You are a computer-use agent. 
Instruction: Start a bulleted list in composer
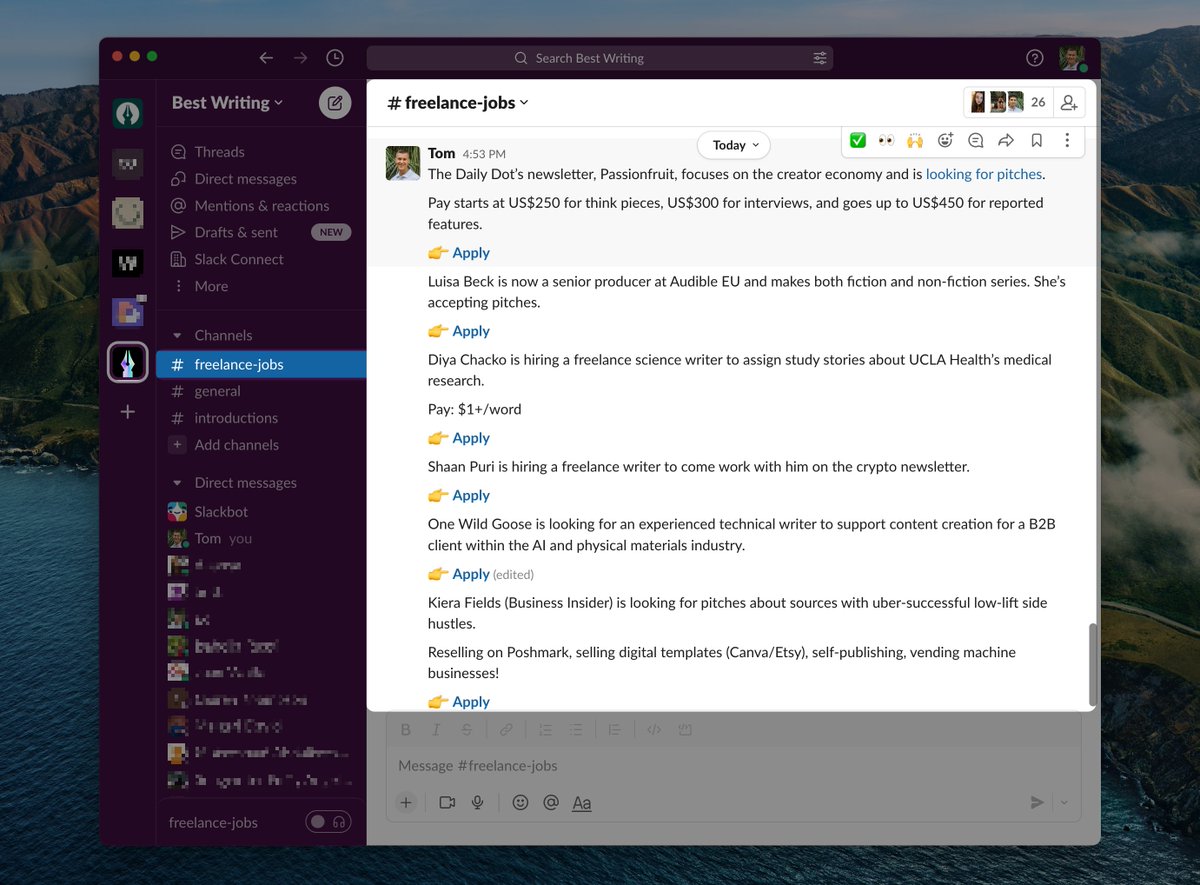point(576,730)
